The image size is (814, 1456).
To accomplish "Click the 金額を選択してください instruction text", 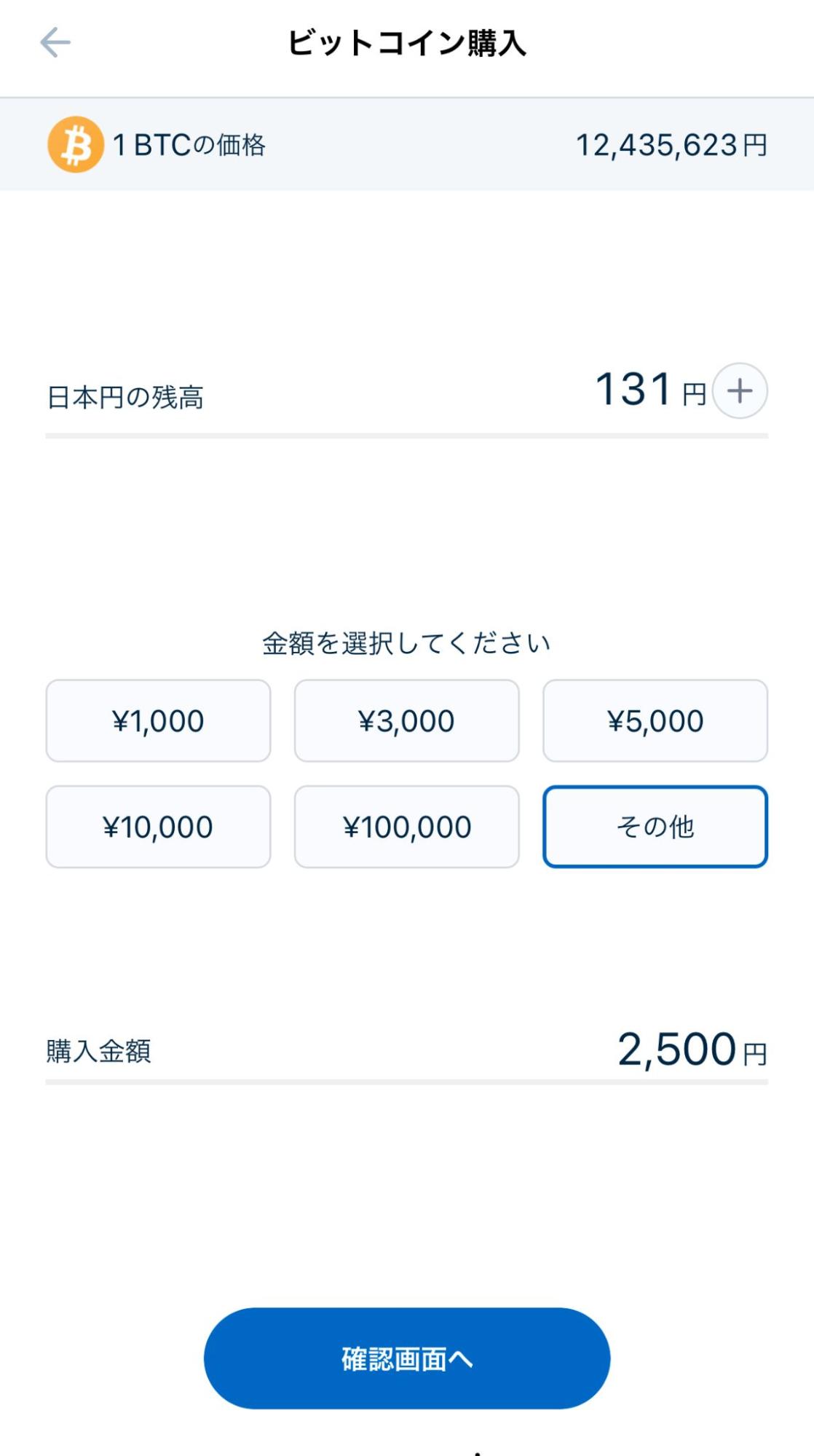I will pos(406,643).
